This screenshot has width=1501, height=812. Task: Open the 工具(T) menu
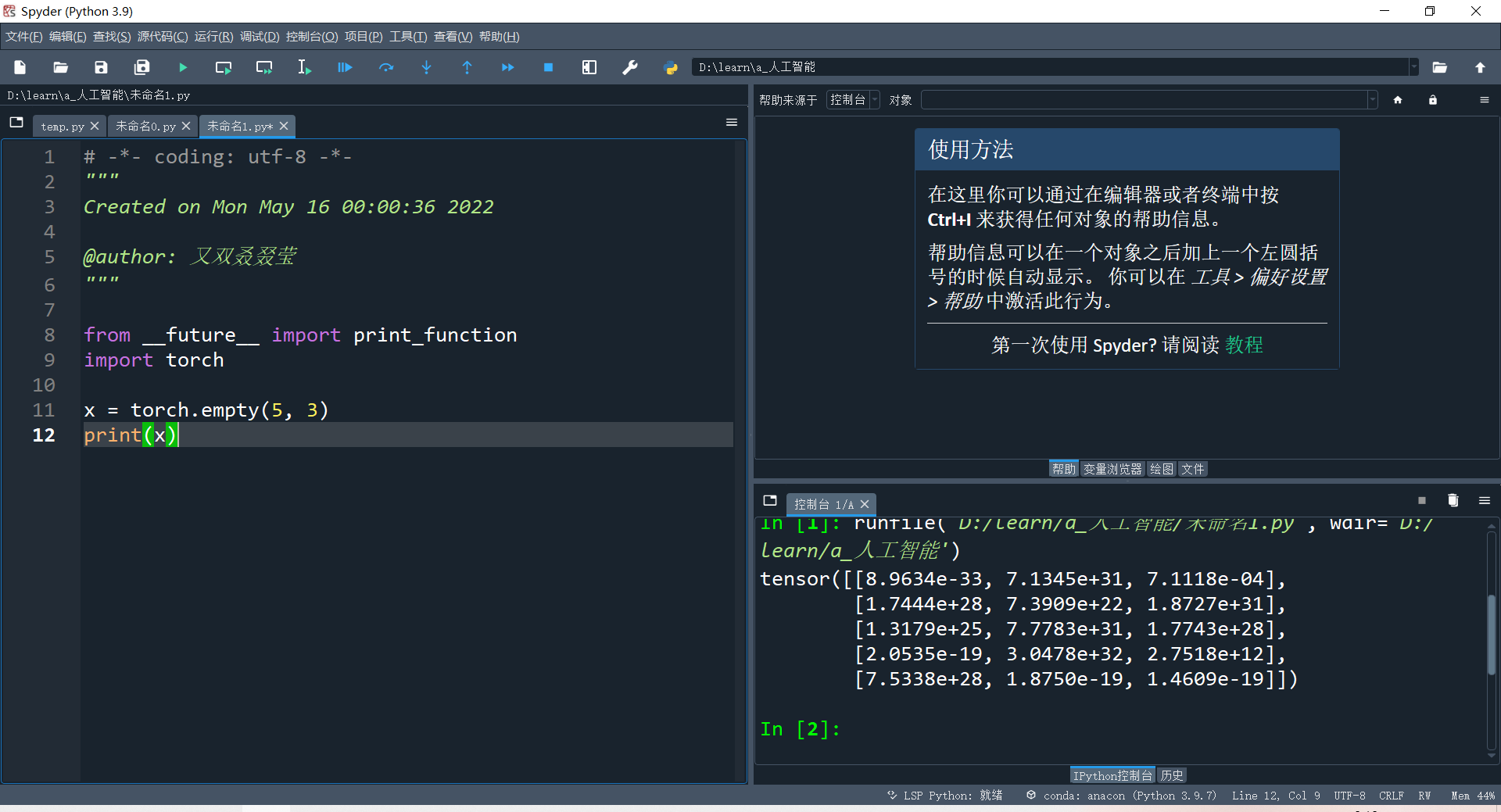click(x=409, y=37)
